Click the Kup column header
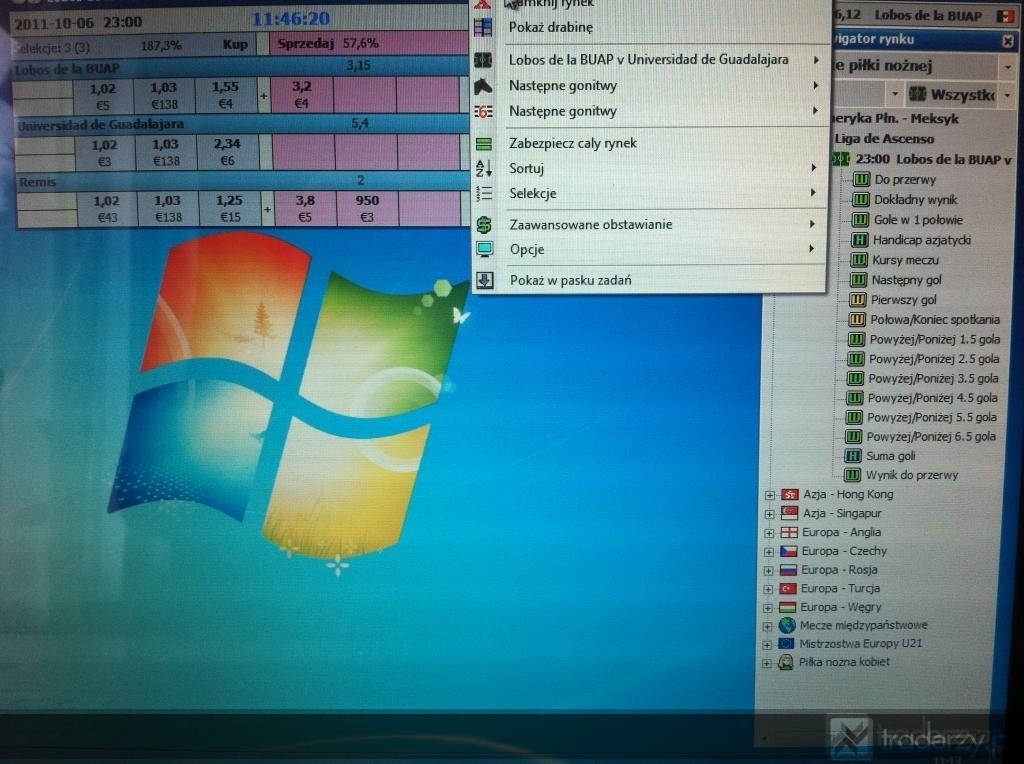 click(x=235, y=44)
